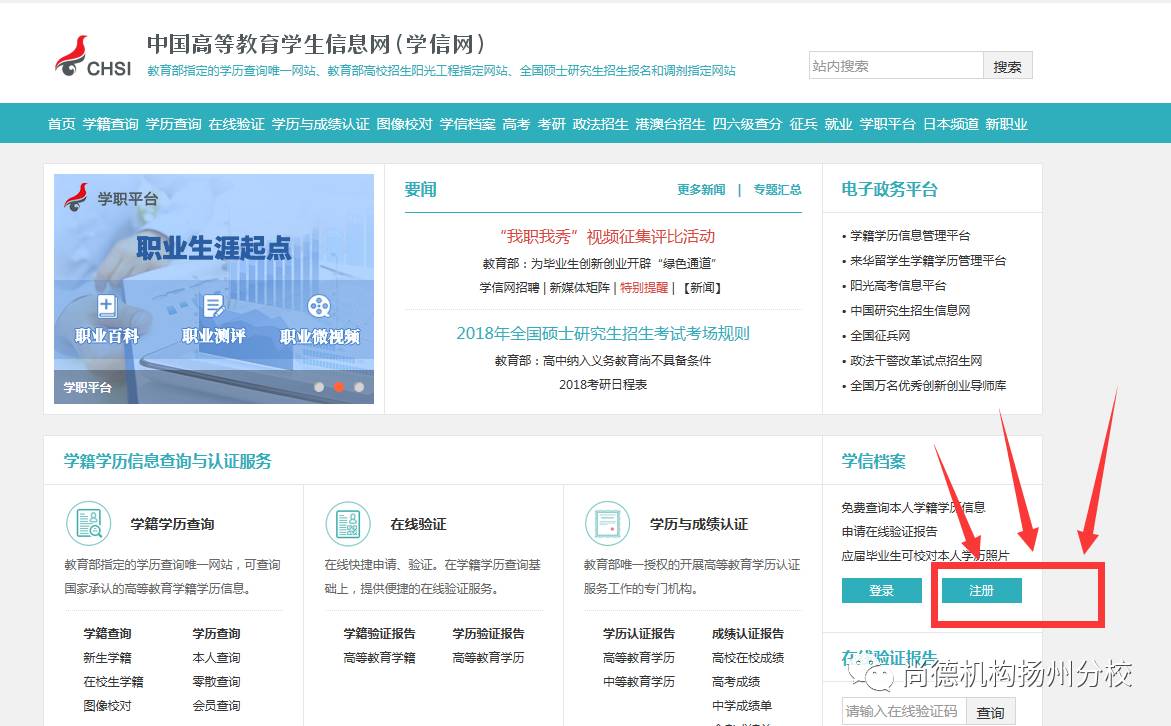Click the 登录 button
The image size is (1171, 726).
[881, 590]
